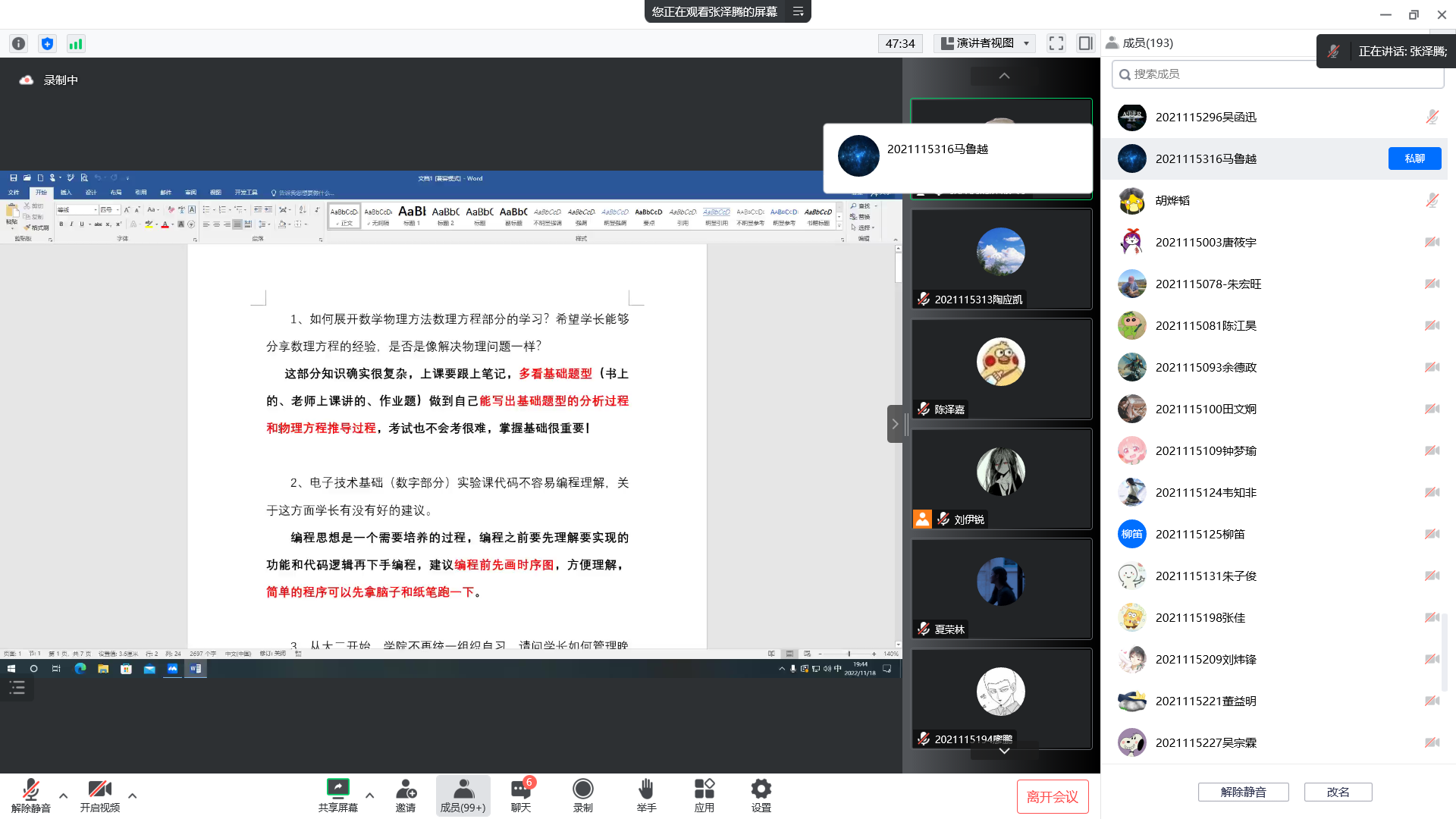Click the 离开会议 button
This screenshot has width=1456, height=819.
click(1052, 796)
